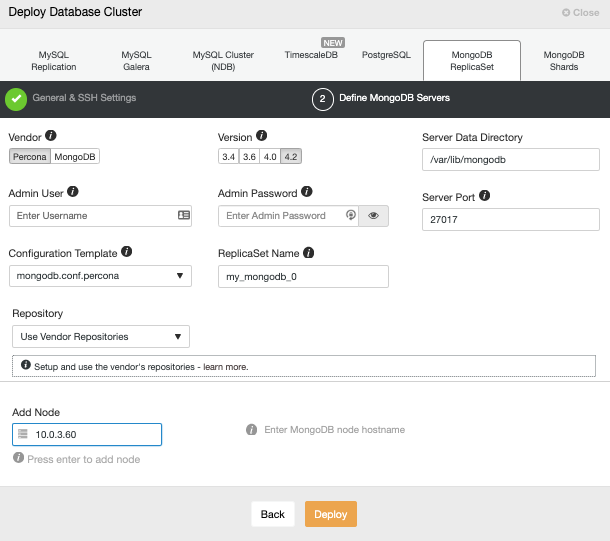Switch to PostgreSQL tab

click(386, 55)
